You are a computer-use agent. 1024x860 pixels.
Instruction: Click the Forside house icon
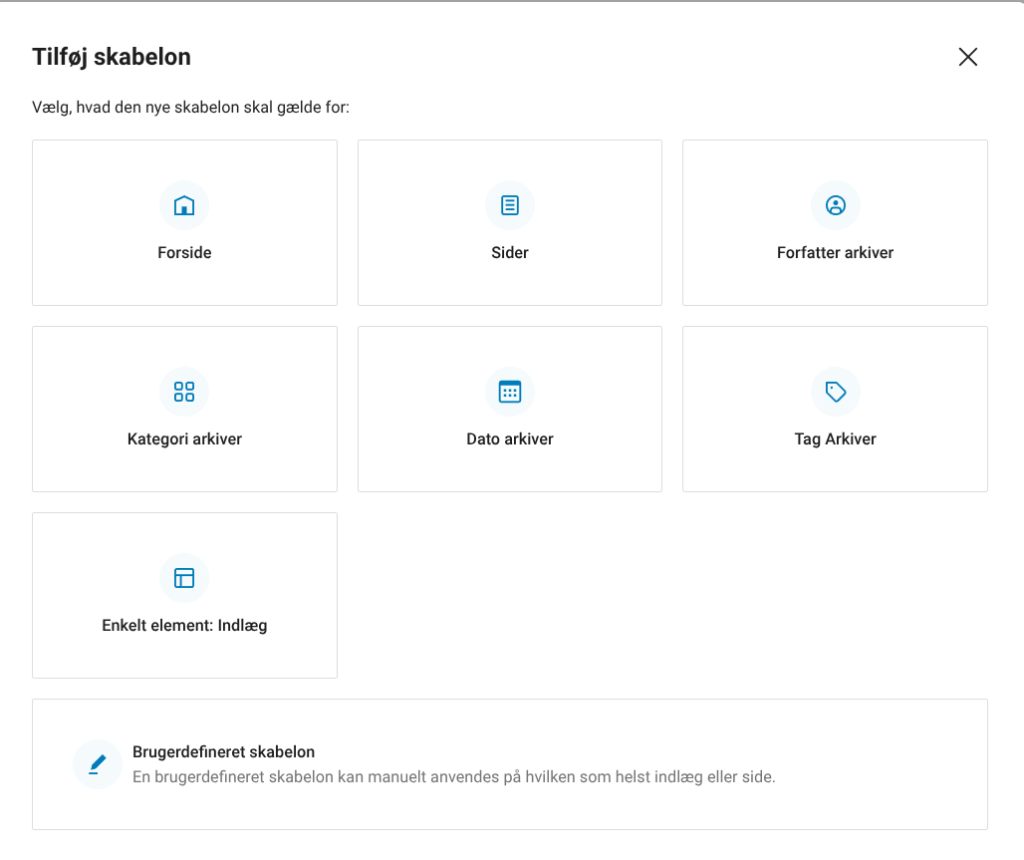[184, 206]
